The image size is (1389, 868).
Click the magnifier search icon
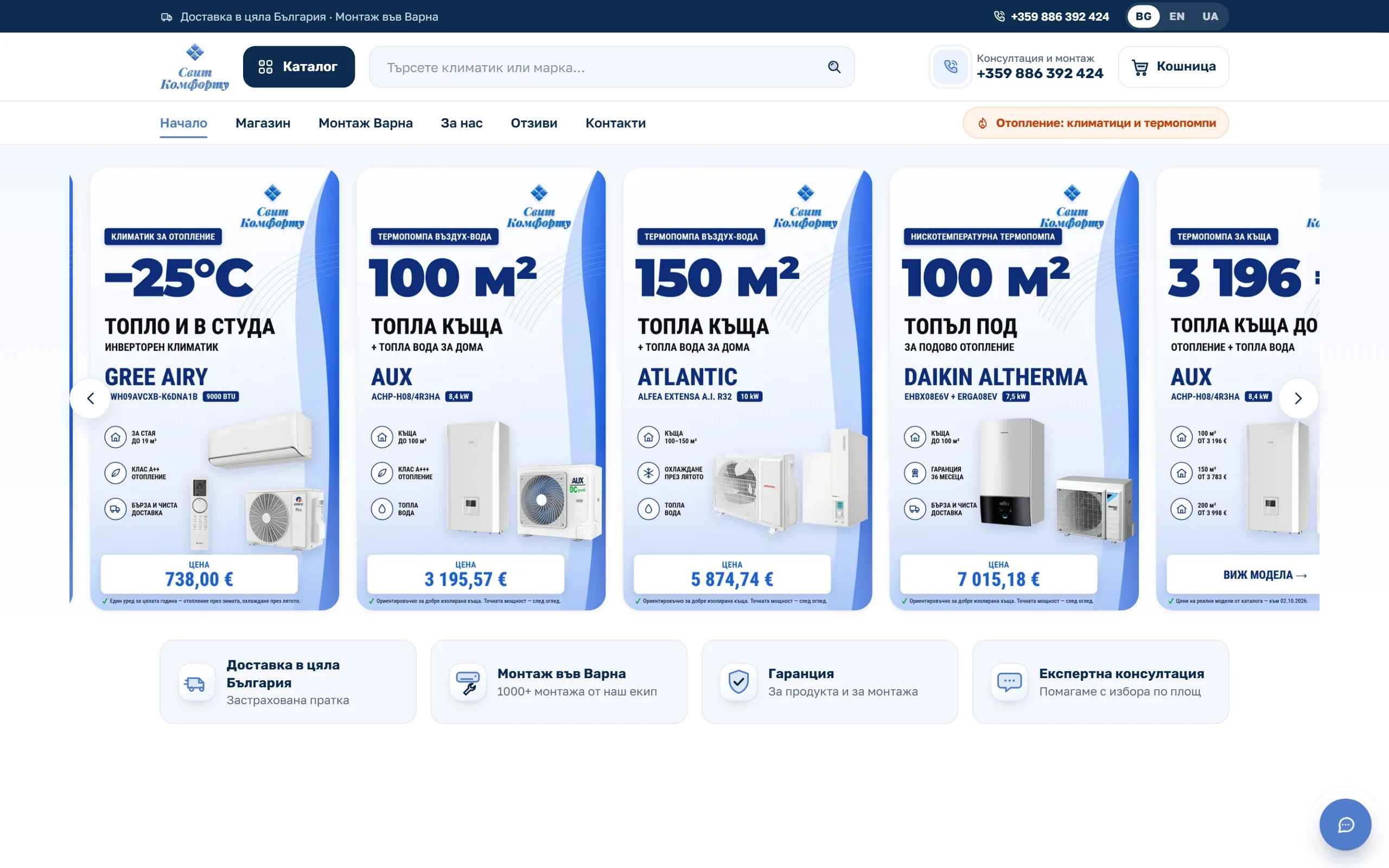(834, 67)
